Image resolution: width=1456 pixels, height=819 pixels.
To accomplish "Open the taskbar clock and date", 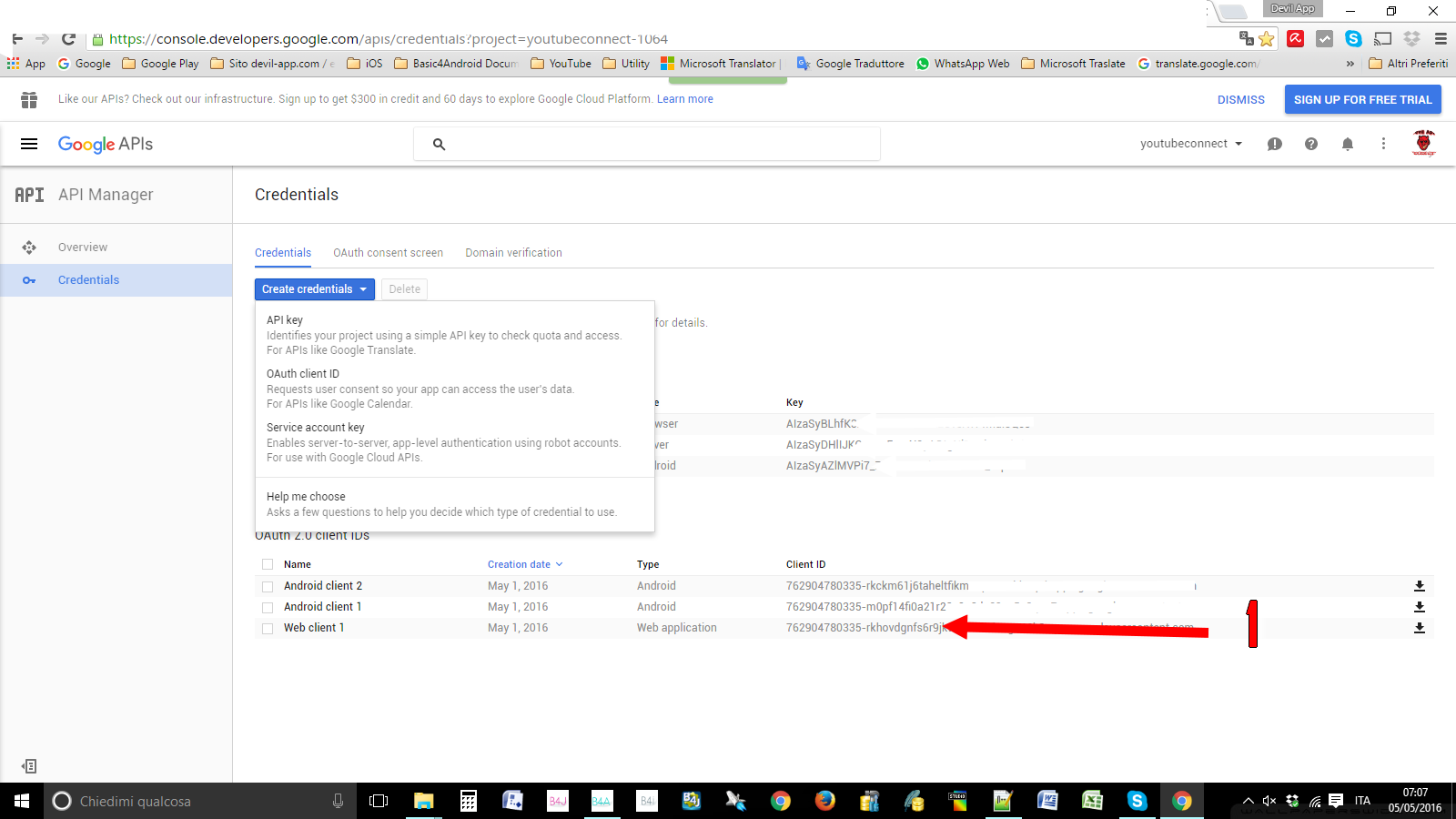I will (x=1415, y=801).
